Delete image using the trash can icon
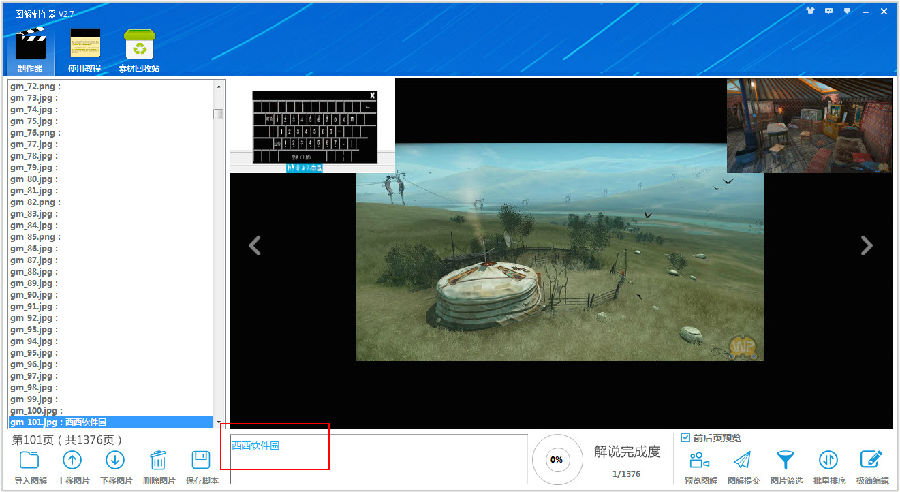 click(x=158, y=460)
